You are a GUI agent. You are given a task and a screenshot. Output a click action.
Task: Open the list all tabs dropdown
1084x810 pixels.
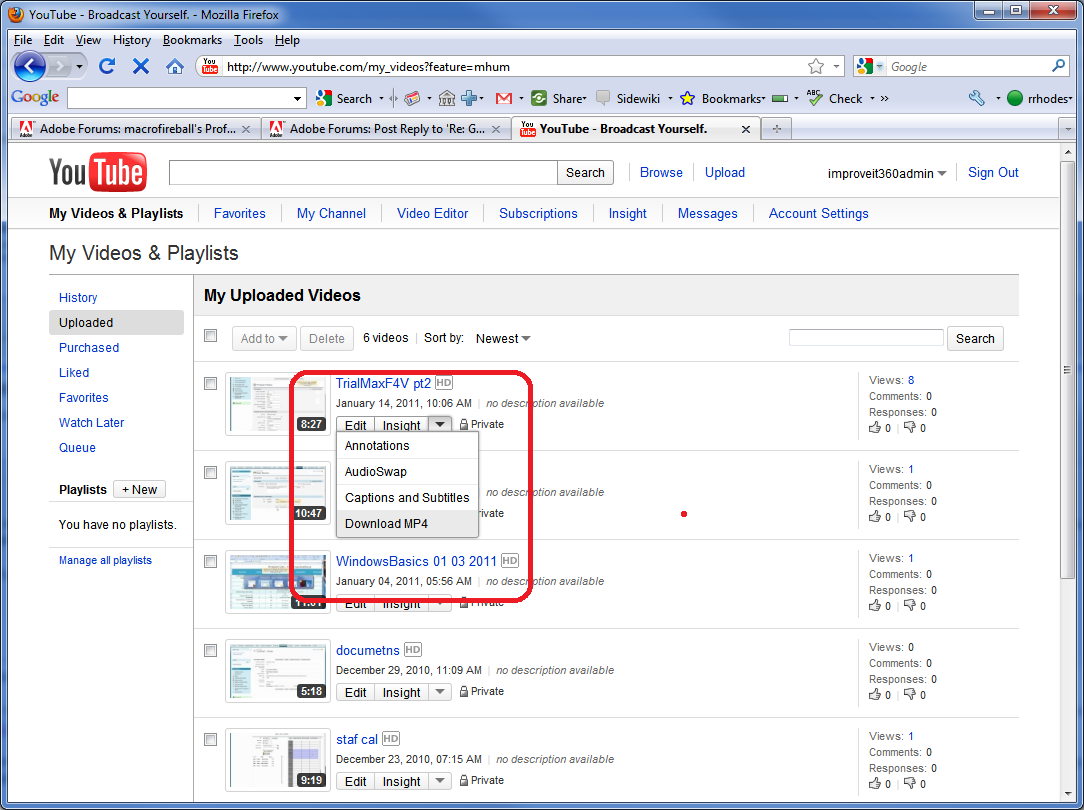tap(1067, 129)
